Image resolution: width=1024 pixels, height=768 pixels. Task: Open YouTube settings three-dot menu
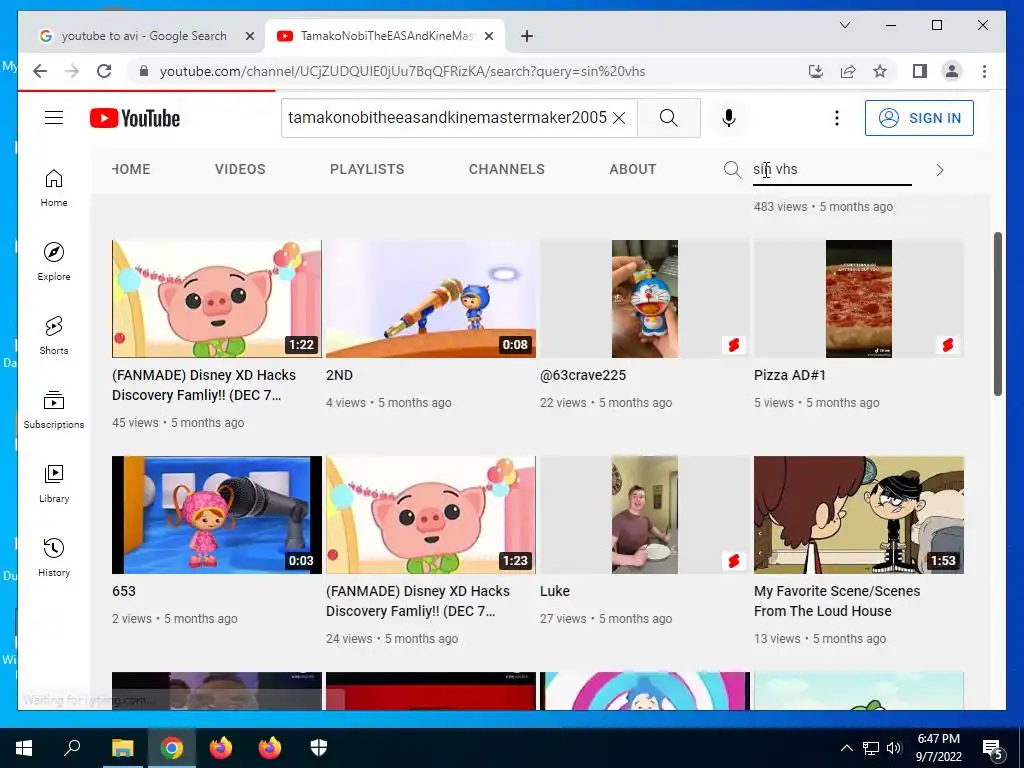(837, 118)
